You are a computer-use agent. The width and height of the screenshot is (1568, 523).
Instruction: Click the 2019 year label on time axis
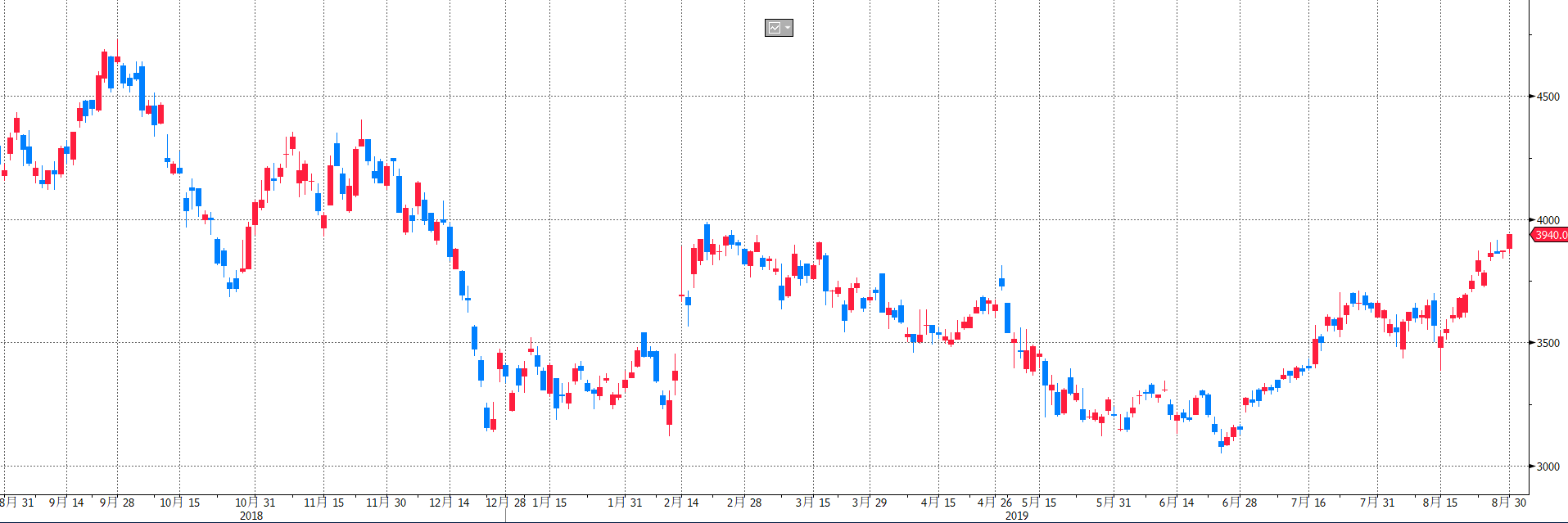tap(1016, 516)
